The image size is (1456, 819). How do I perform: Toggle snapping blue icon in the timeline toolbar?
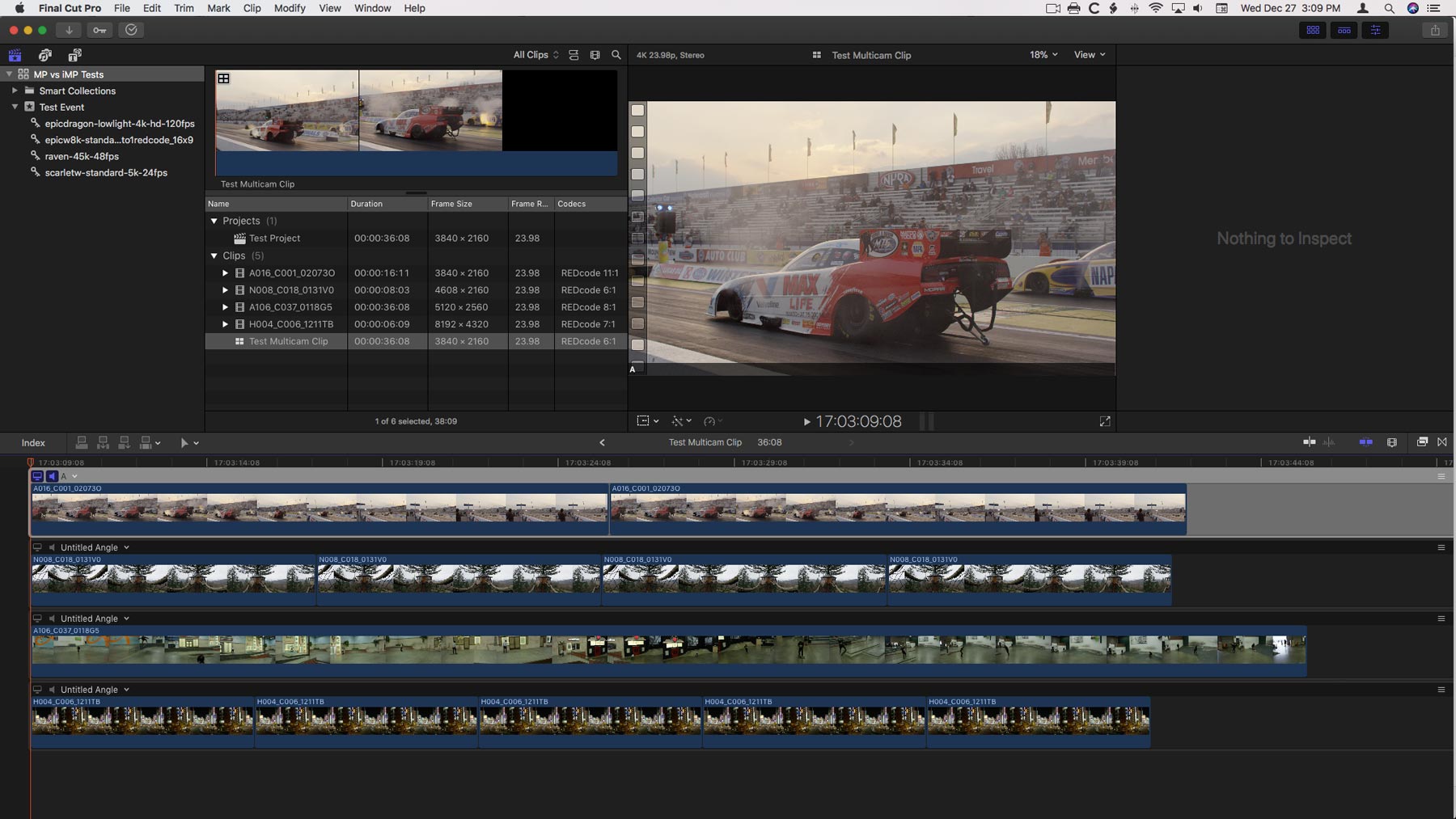tap(1366, 442)
